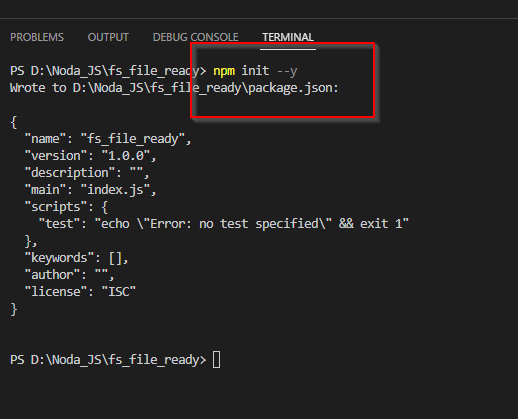Screen dimensions: 518x419
Task: Open the OUTPUT tab
Action: [x=108, y=37]
